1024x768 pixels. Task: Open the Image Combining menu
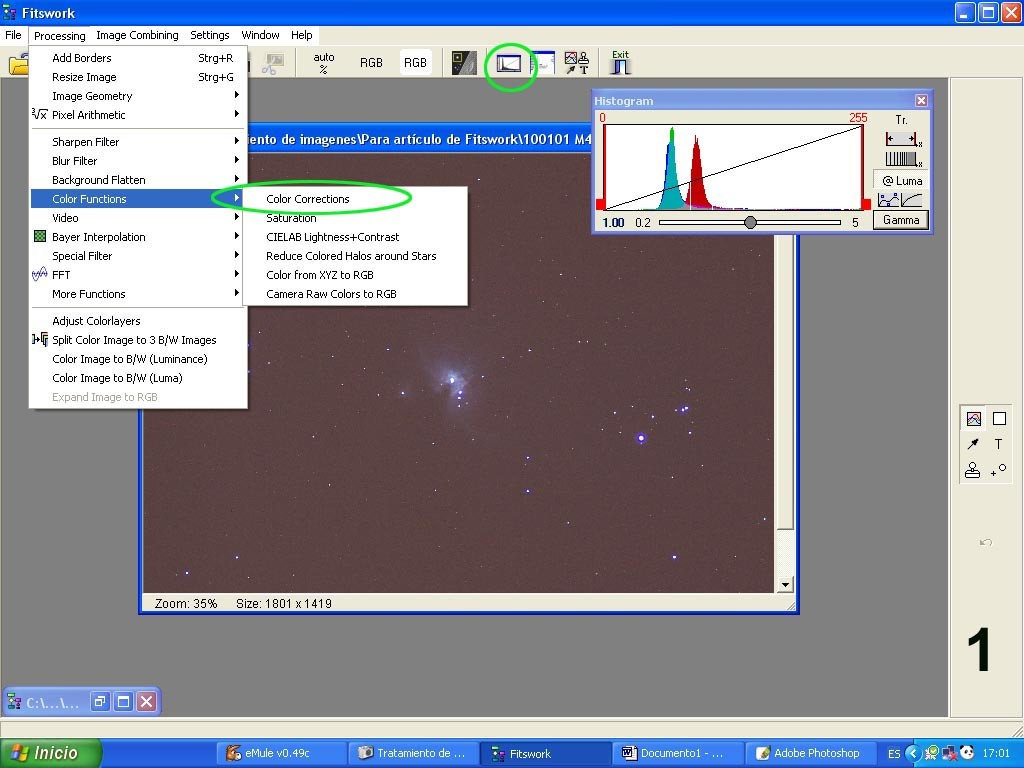137,35
